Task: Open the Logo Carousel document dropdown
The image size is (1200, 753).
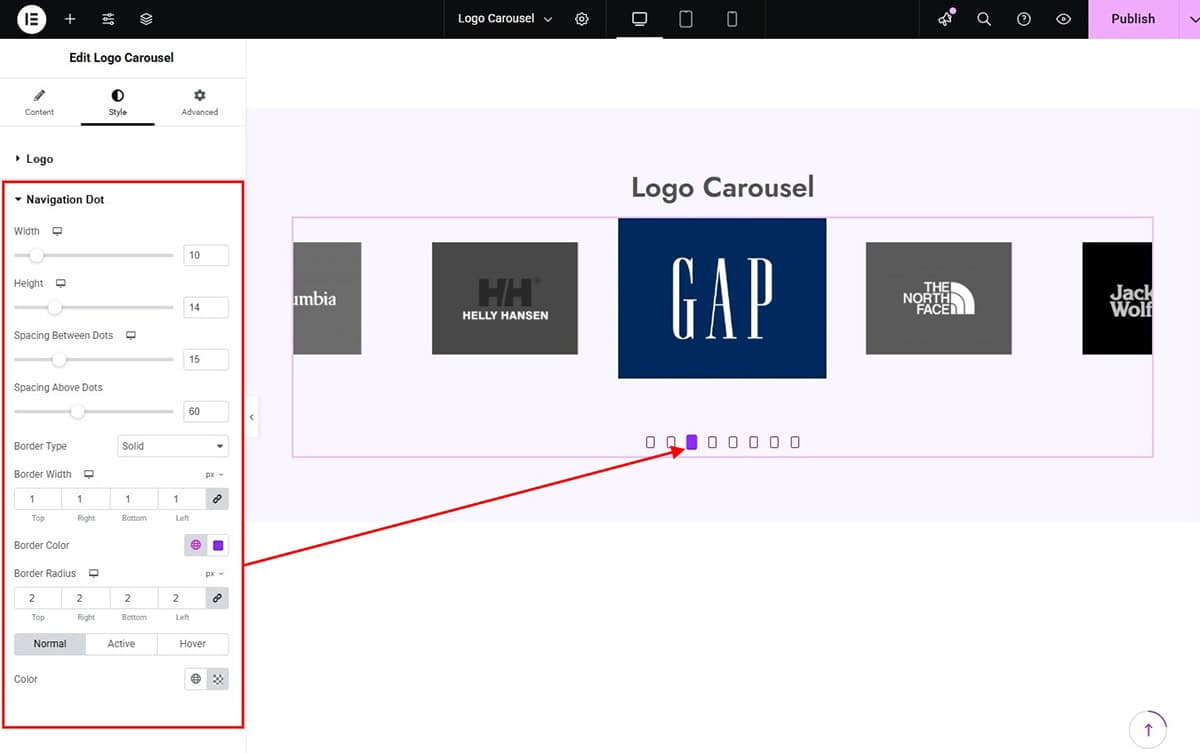Action: click(505, 19)
